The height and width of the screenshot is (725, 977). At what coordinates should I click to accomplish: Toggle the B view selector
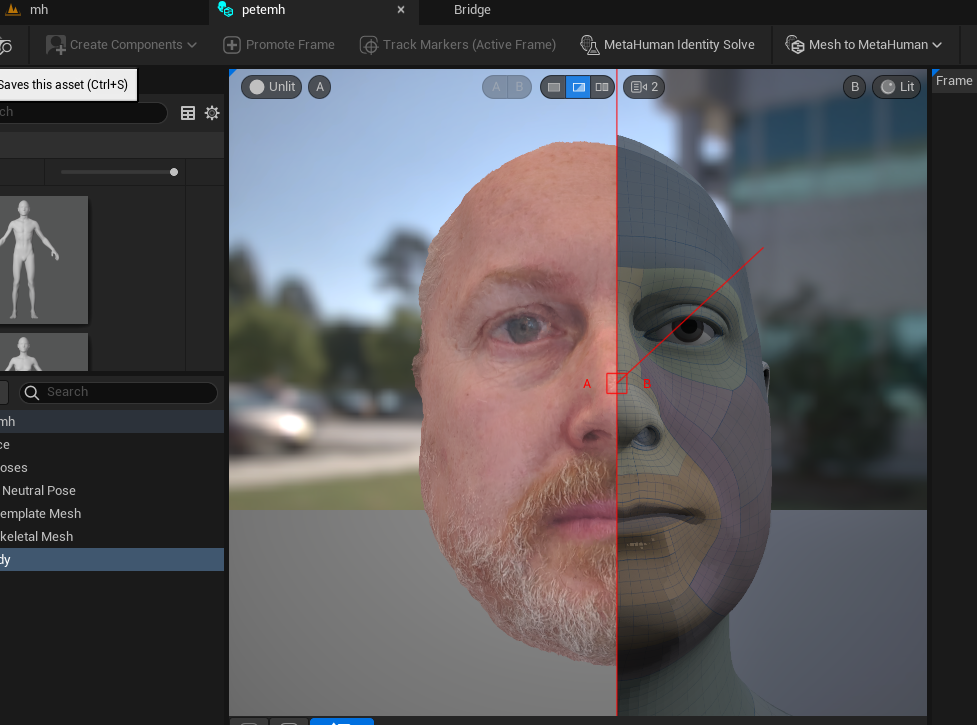point(519,87)
